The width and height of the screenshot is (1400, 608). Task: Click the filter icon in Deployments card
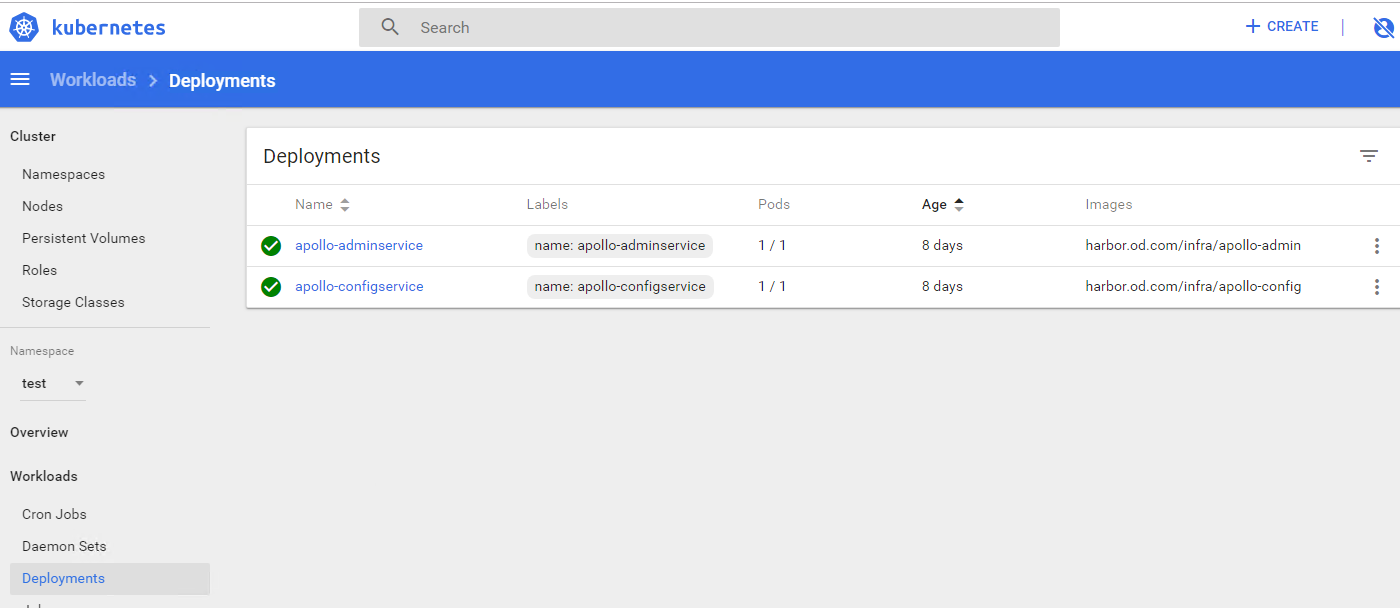click(x=1368, y=156)
